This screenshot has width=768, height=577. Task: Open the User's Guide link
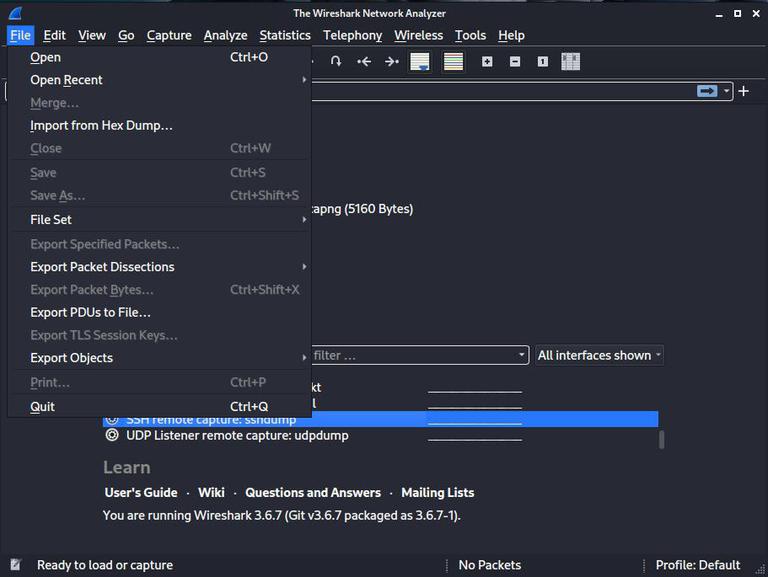pyautogui.click(x=141, y=492)
